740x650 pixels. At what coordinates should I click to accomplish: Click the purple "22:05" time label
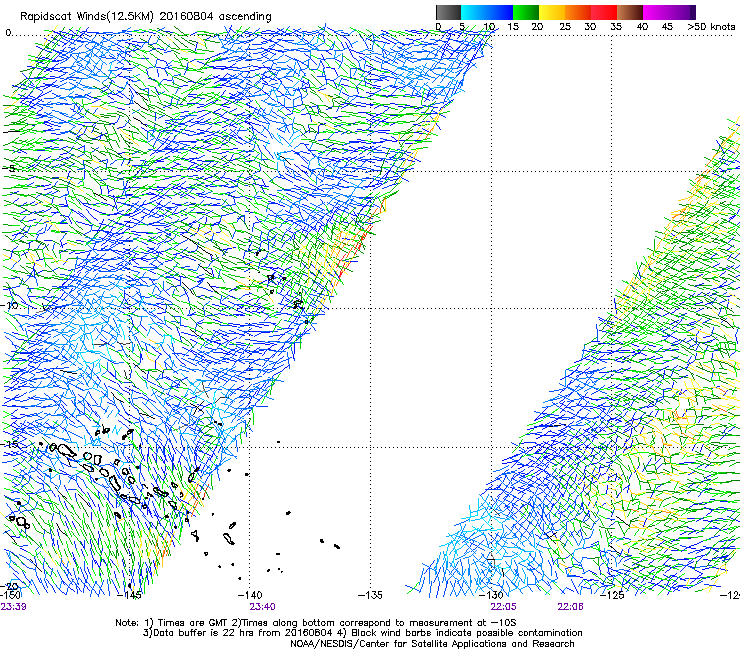[504, 607]
